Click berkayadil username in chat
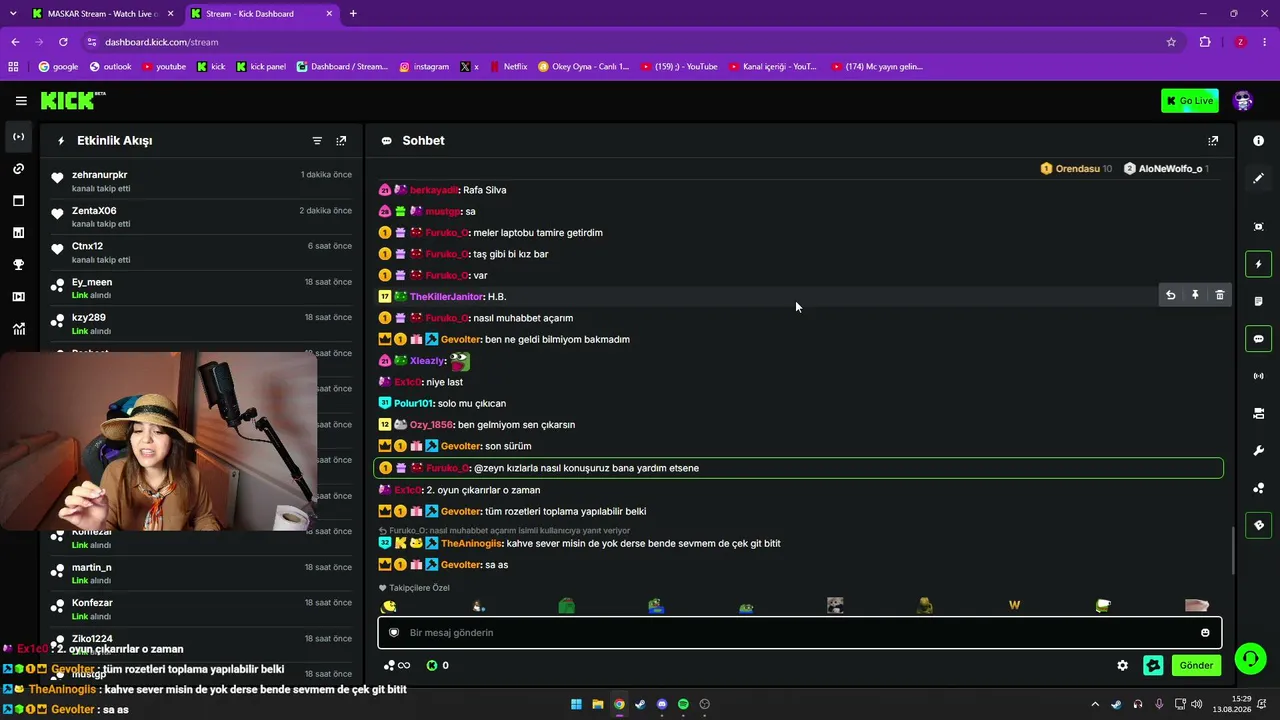 433,190
